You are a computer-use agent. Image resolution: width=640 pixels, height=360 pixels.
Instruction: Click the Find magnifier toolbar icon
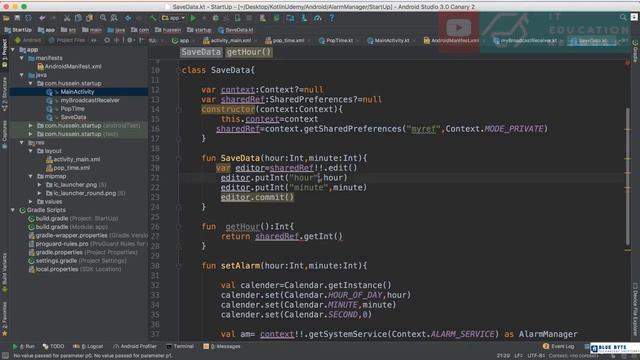click(x=103, y=18)
